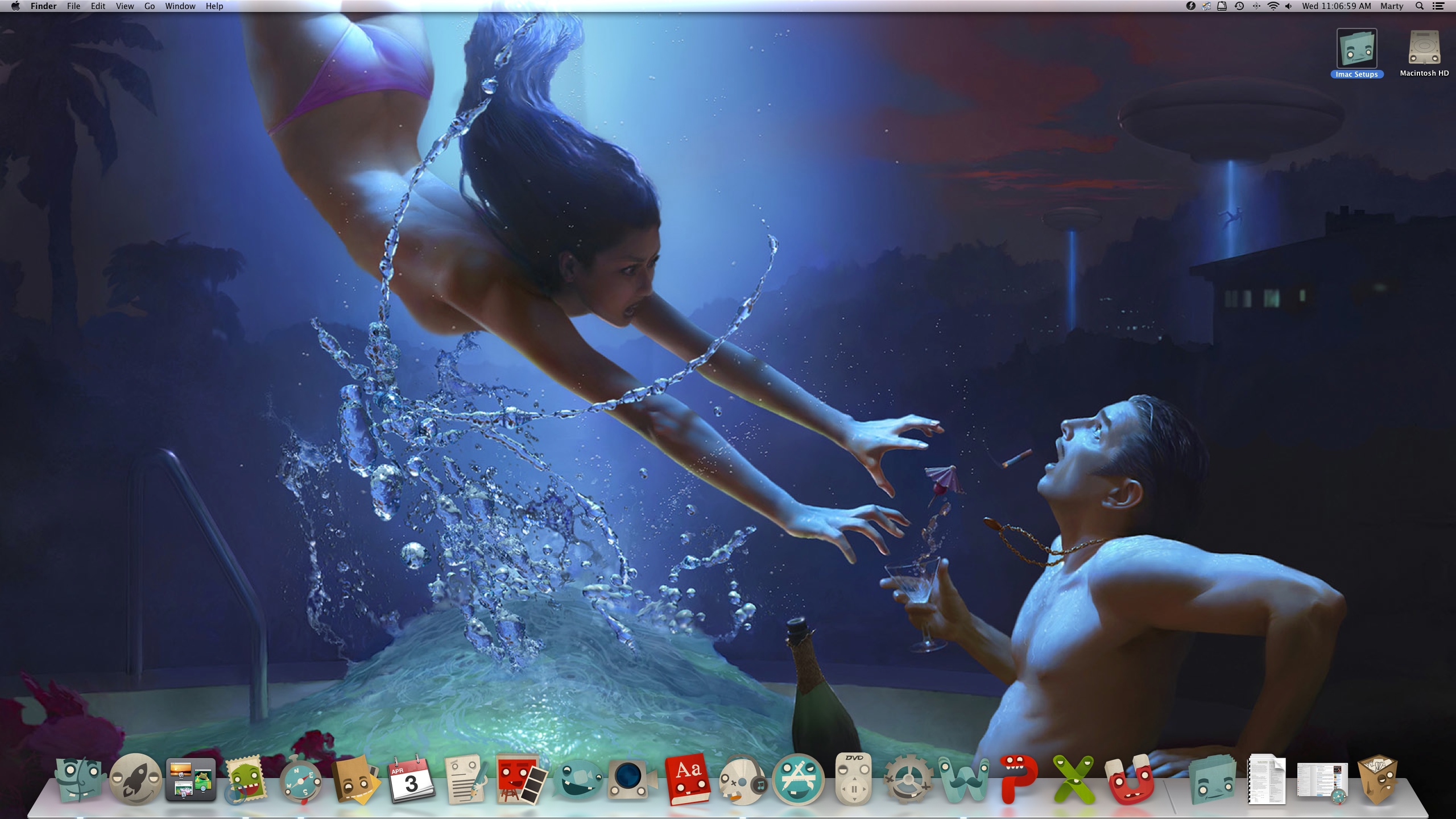Viewport: 1456px width, 819px height.
Task: Open the Window menu
Action: click(180, 6)
